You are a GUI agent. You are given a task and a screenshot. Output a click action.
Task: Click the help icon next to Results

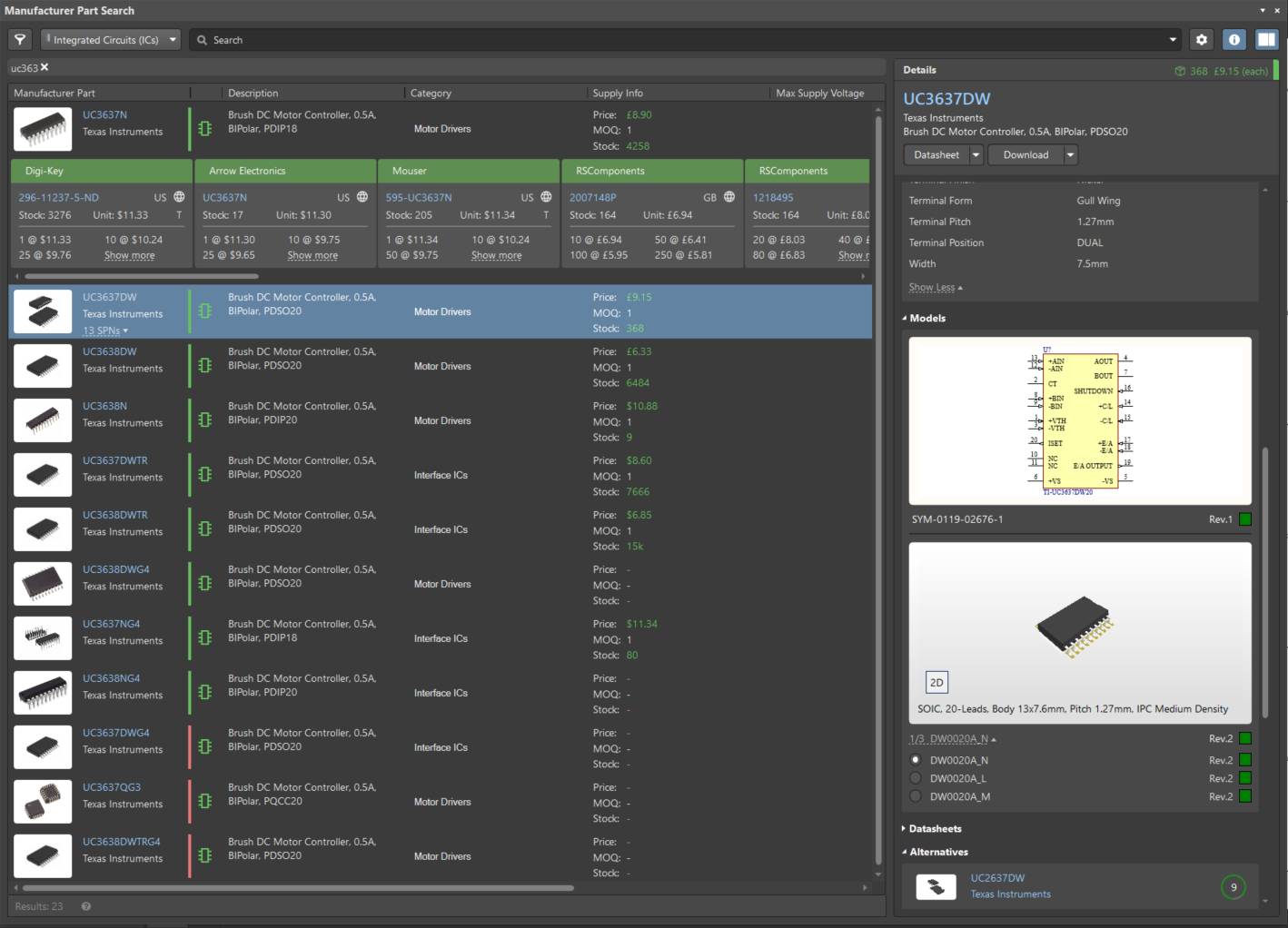coord(86,906)
